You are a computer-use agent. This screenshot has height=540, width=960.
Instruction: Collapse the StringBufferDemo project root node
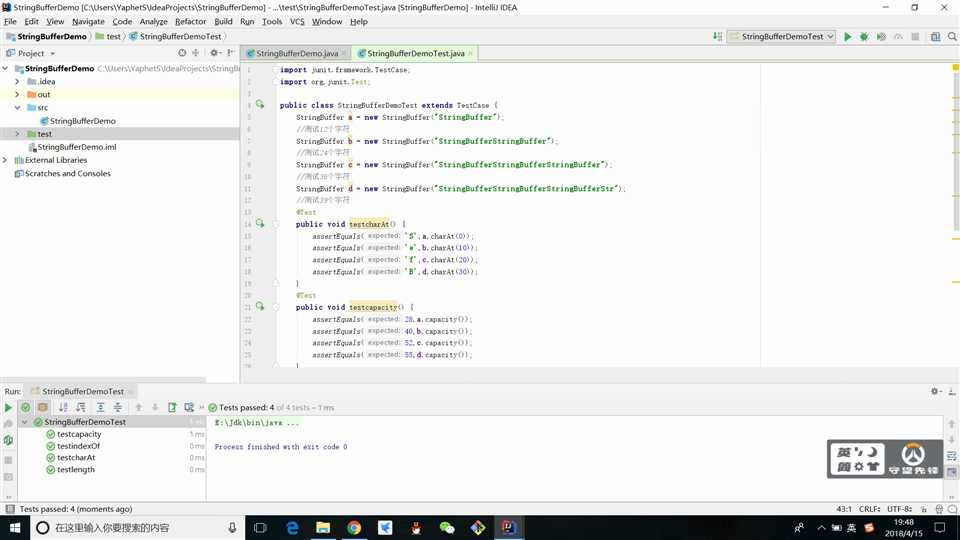[x=6, y=68]
